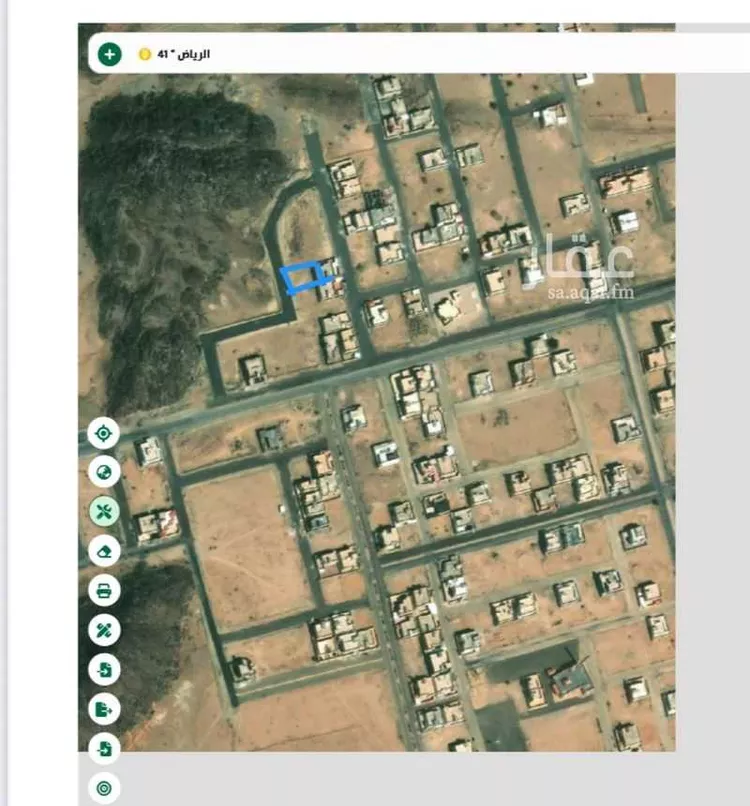Open the globe basemap icon

104,472
